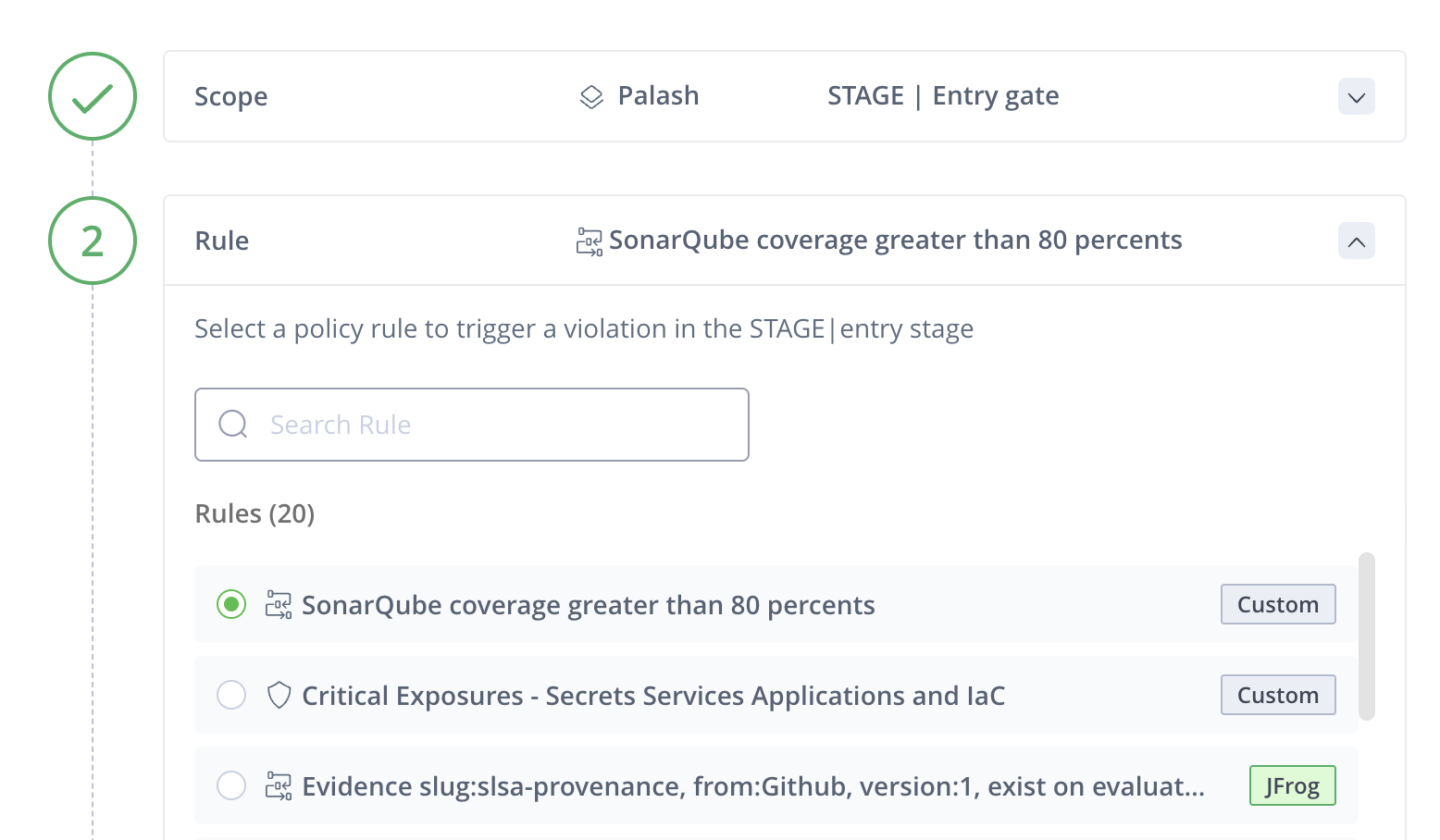Select Evidence slsa-provenance radio button

pos(231,785)
